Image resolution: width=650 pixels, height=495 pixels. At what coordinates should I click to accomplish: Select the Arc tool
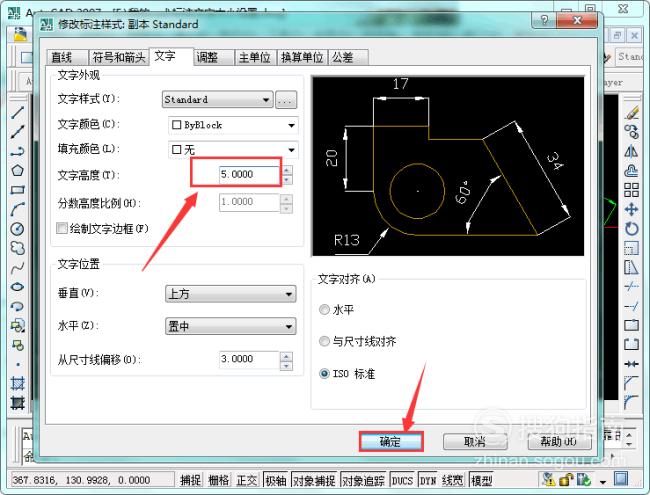point(17,209)
